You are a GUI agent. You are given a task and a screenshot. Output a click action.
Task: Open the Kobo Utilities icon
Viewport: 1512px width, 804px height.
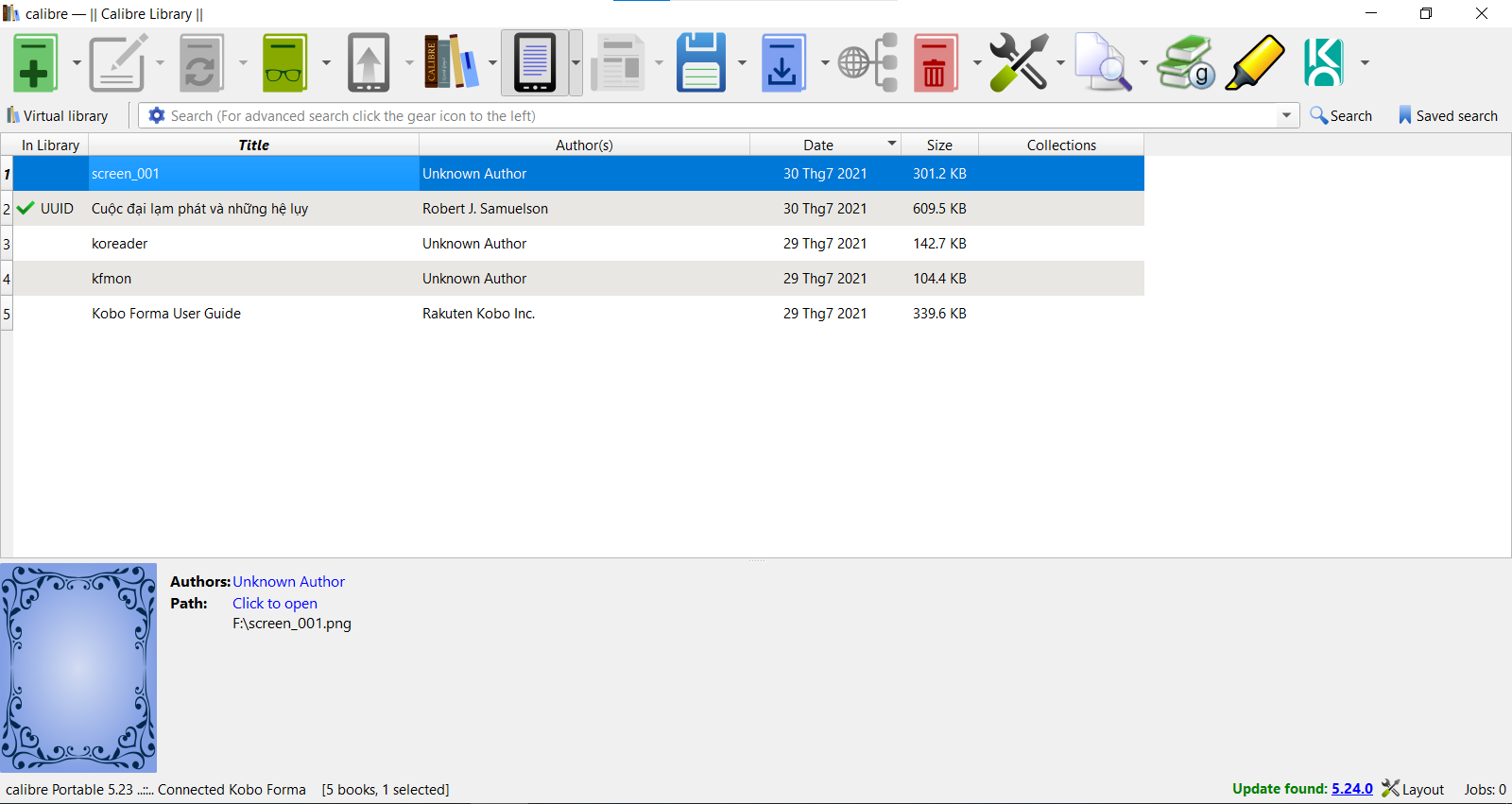tap(1323, 62)
